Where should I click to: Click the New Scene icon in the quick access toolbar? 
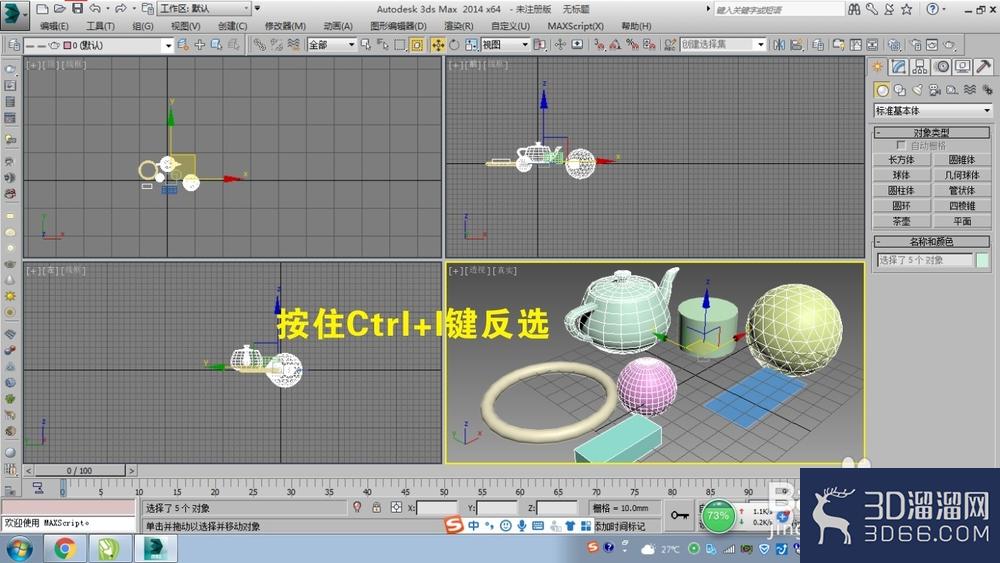point(42,9)
